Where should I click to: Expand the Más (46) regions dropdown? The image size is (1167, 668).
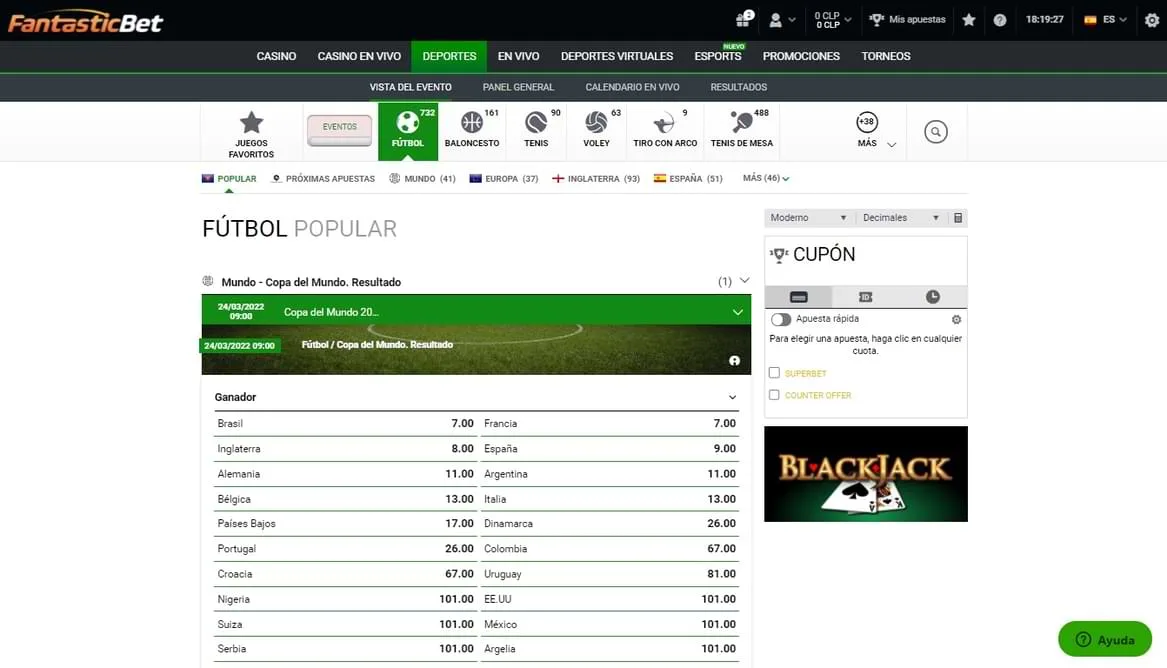766,179
